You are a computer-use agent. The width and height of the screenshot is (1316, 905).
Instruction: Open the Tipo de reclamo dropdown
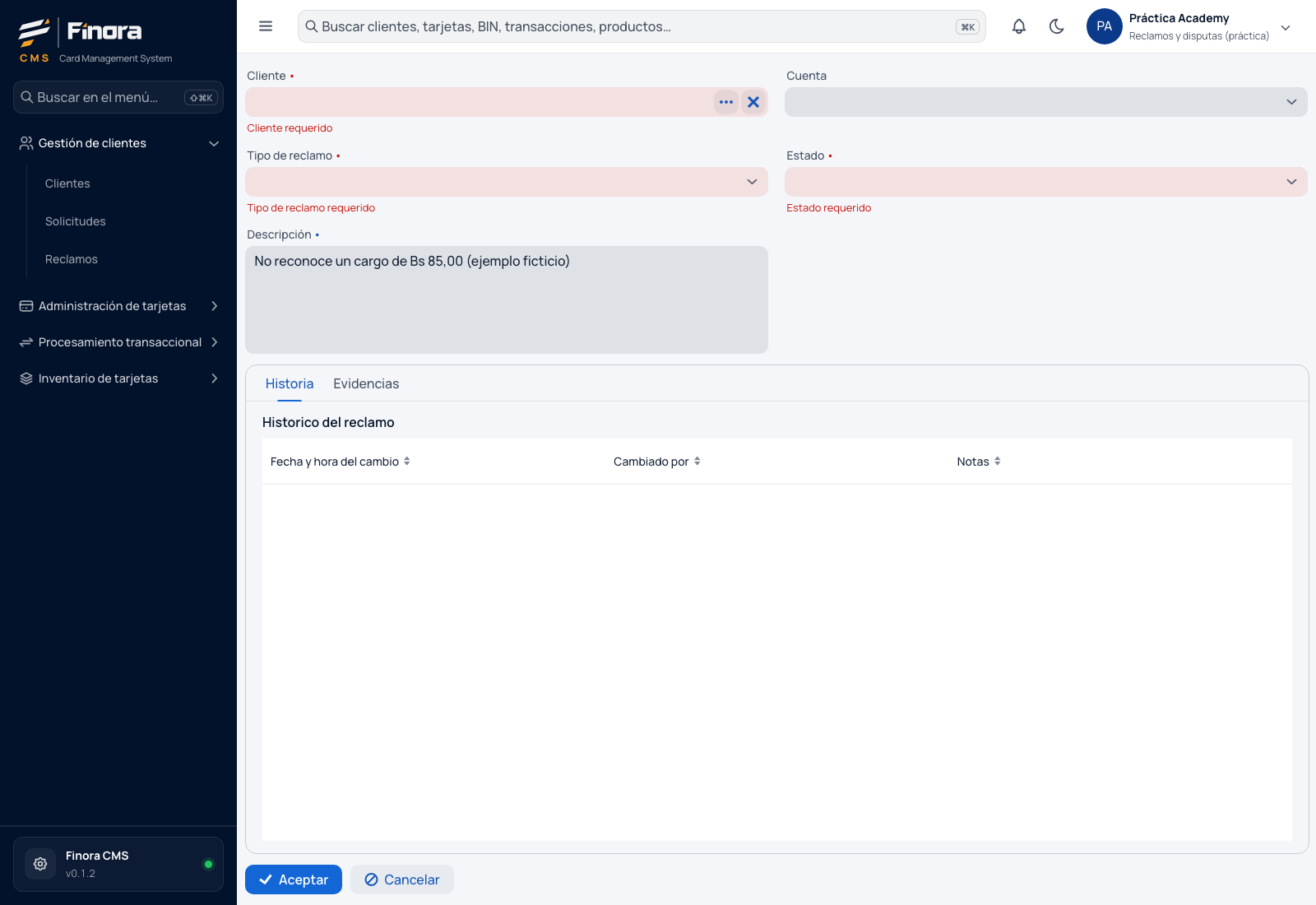click(x=507, y=182)
